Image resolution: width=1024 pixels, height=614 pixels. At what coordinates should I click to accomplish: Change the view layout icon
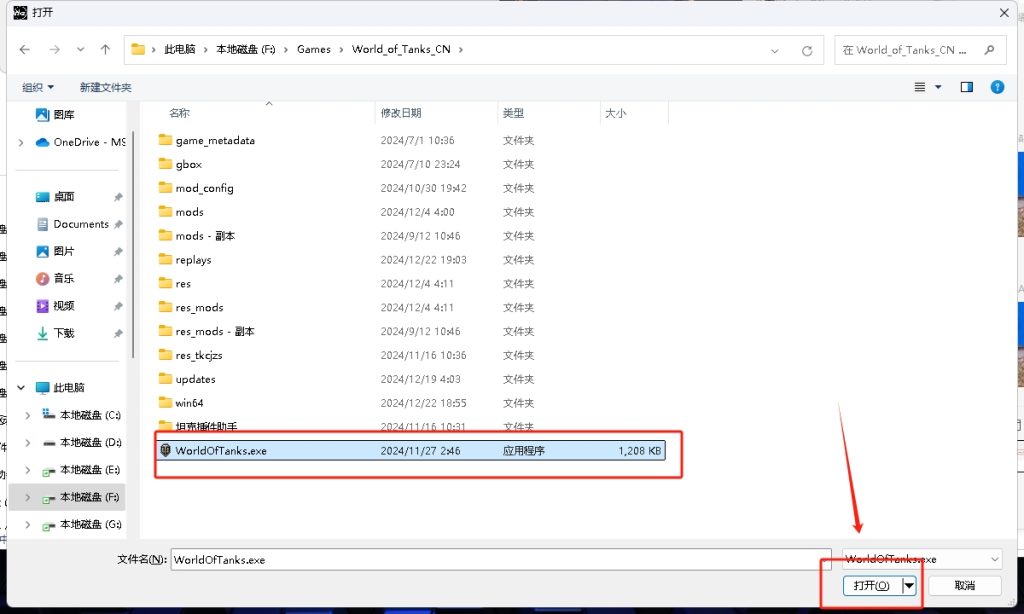tap(920, 87)
